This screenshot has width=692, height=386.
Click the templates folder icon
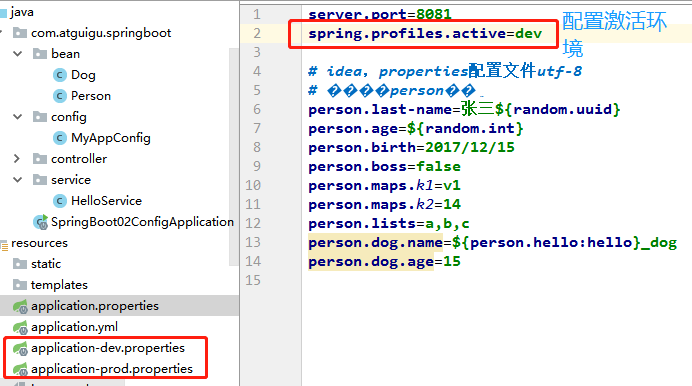[20, 285]
